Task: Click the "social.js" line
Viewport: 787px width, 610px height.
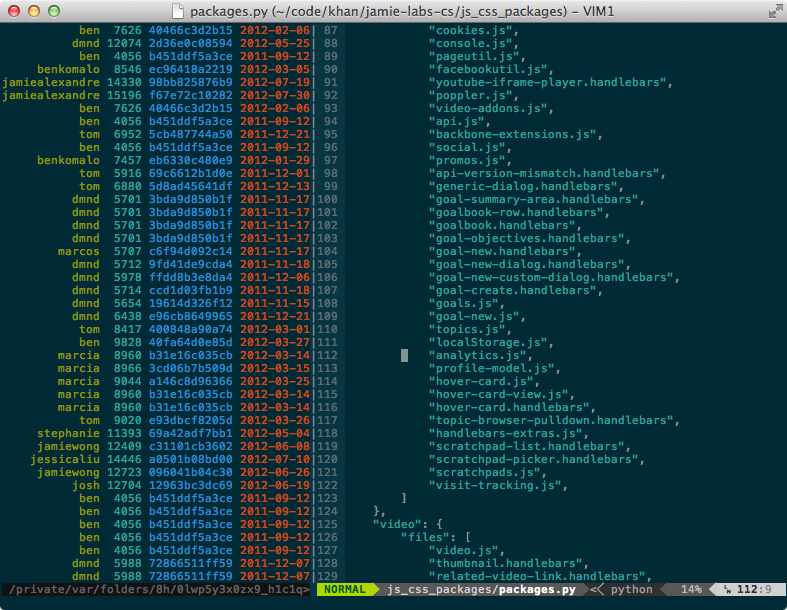Action: [470, 148]
